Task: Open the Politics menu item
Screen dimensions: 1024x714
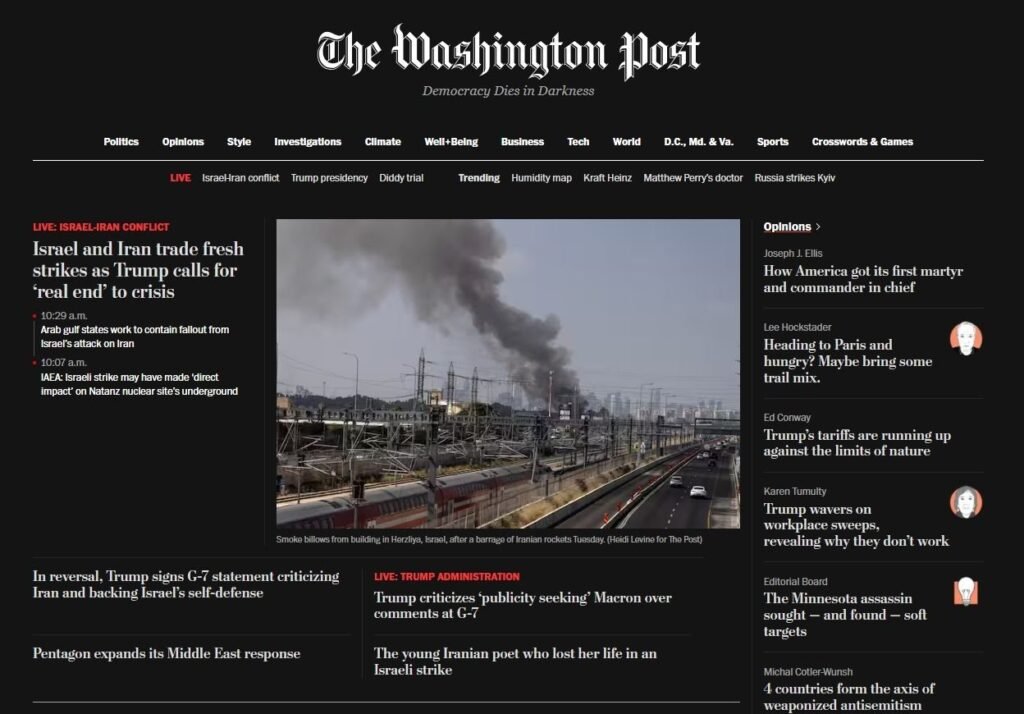Action: point(121,142)
